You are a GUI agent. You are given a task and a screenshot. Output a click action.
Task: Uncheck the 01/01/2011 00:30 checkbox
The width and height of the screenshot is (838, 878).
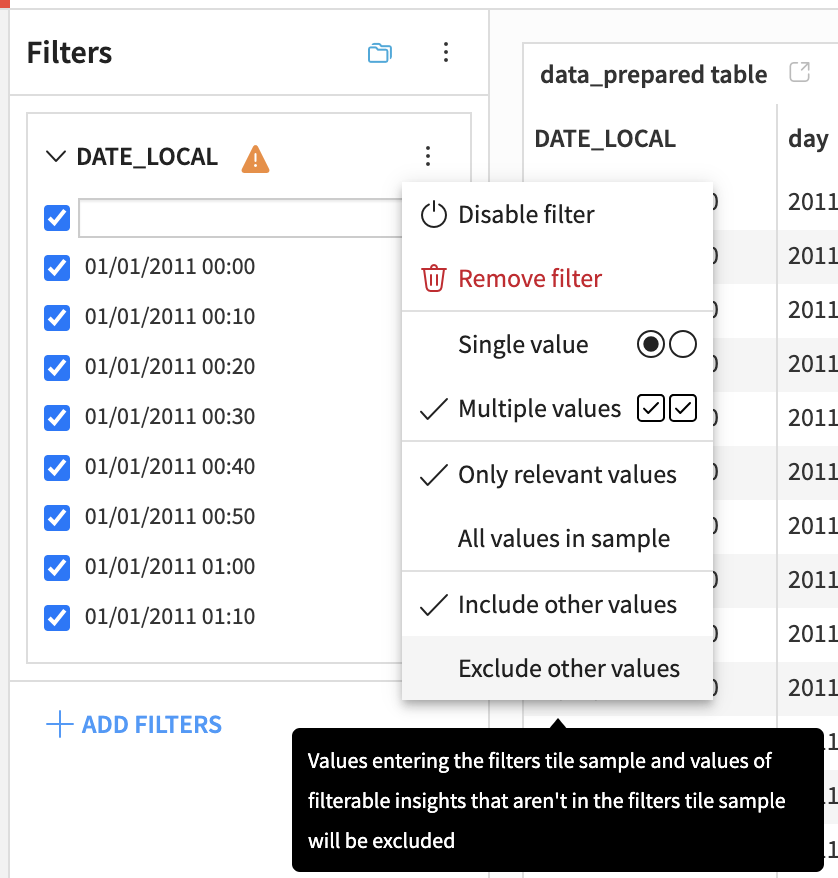pos(57,418)
